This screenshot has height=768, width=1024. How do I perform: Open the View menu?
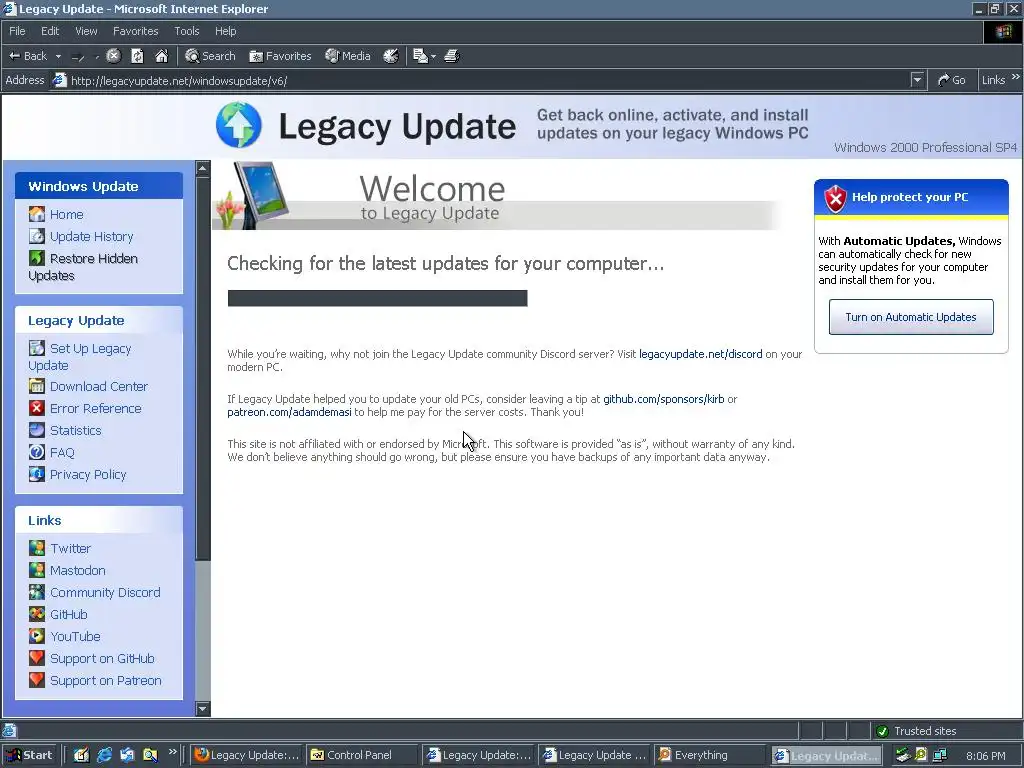coord(86,31)
